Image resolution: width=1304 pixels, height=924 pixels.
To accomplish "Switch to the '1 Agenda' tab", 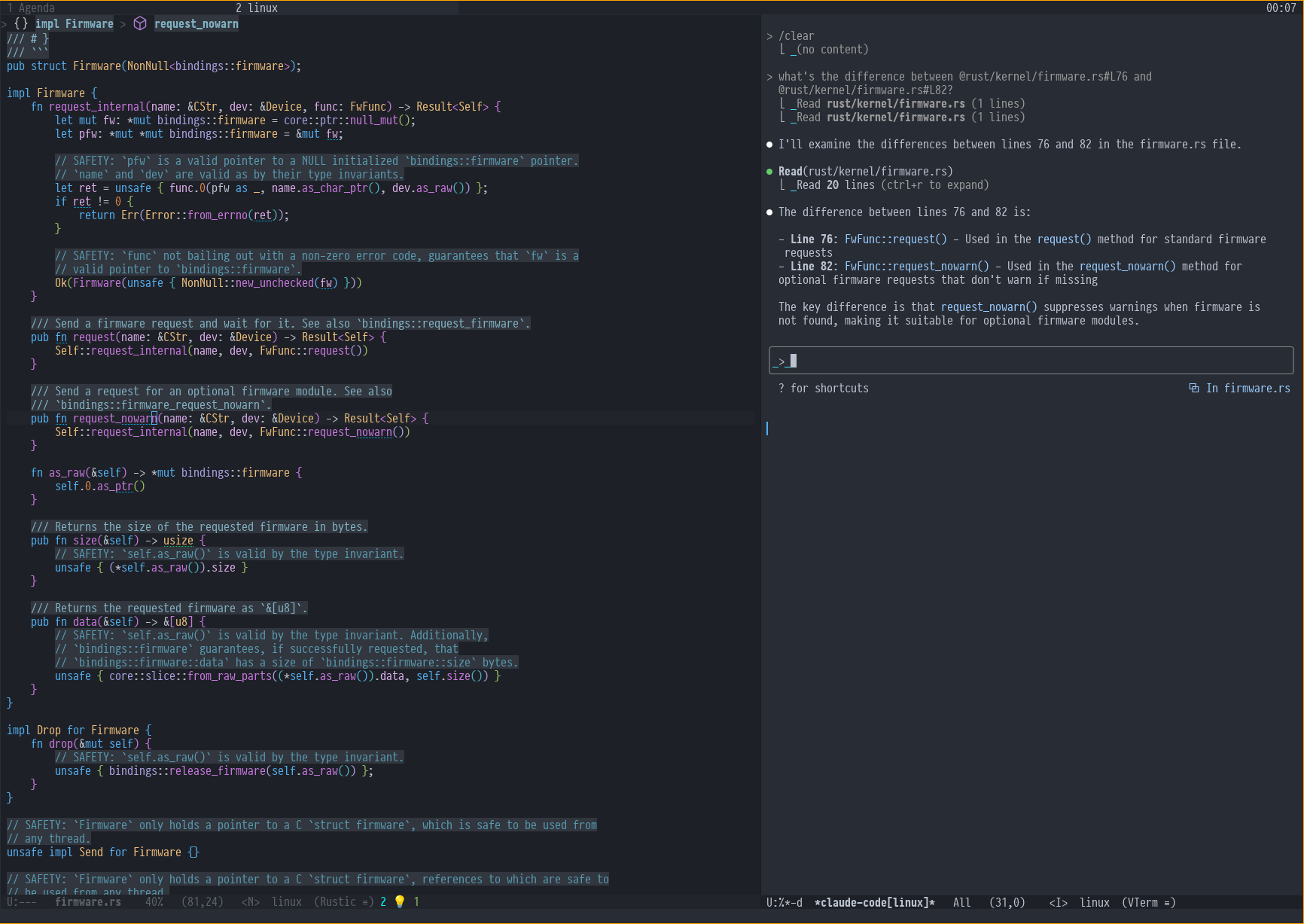I will click(32, 8).
